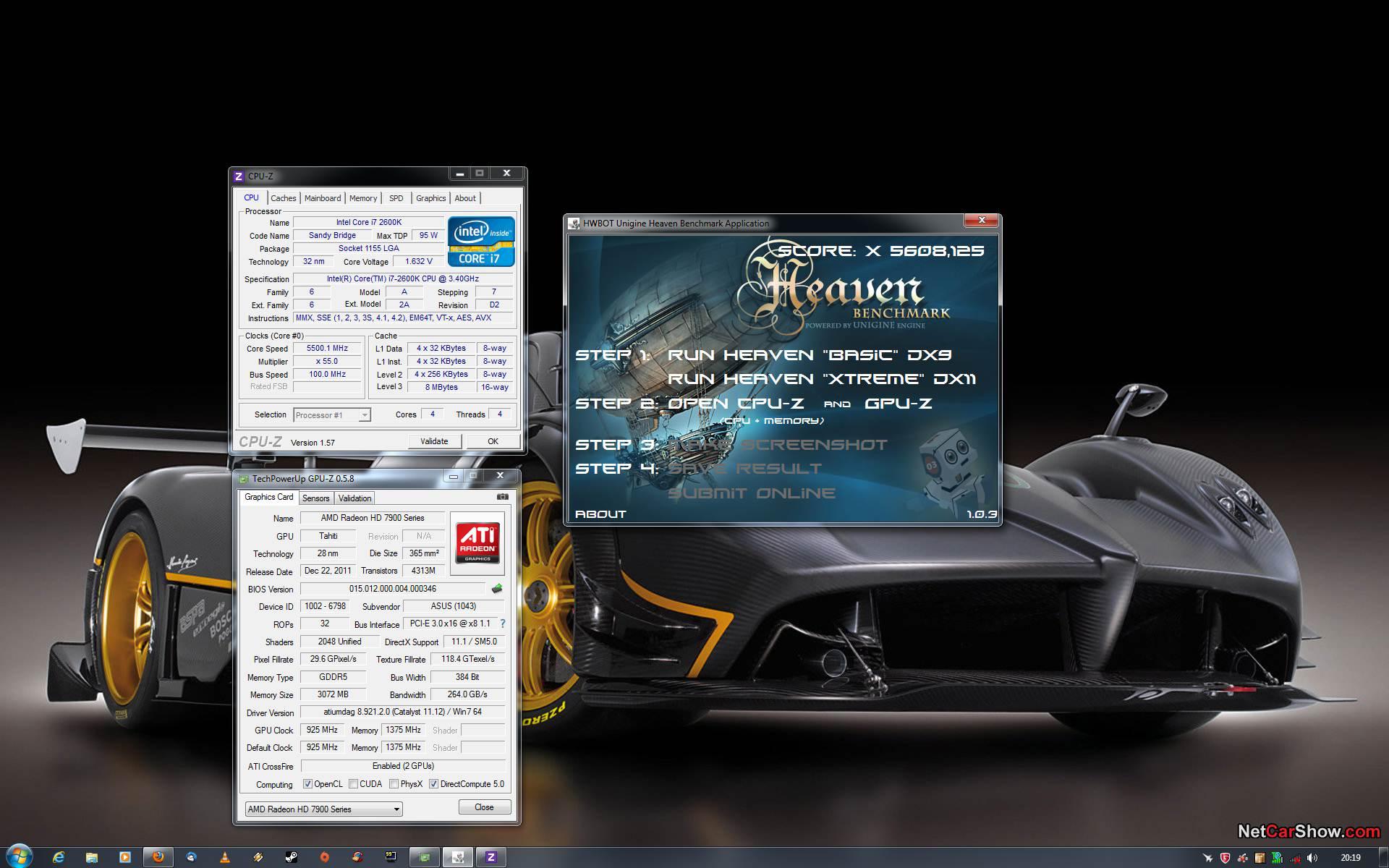Open bus interface question mark help
The width and height of the screenshot is (1389, 868).
coord(503,624)
